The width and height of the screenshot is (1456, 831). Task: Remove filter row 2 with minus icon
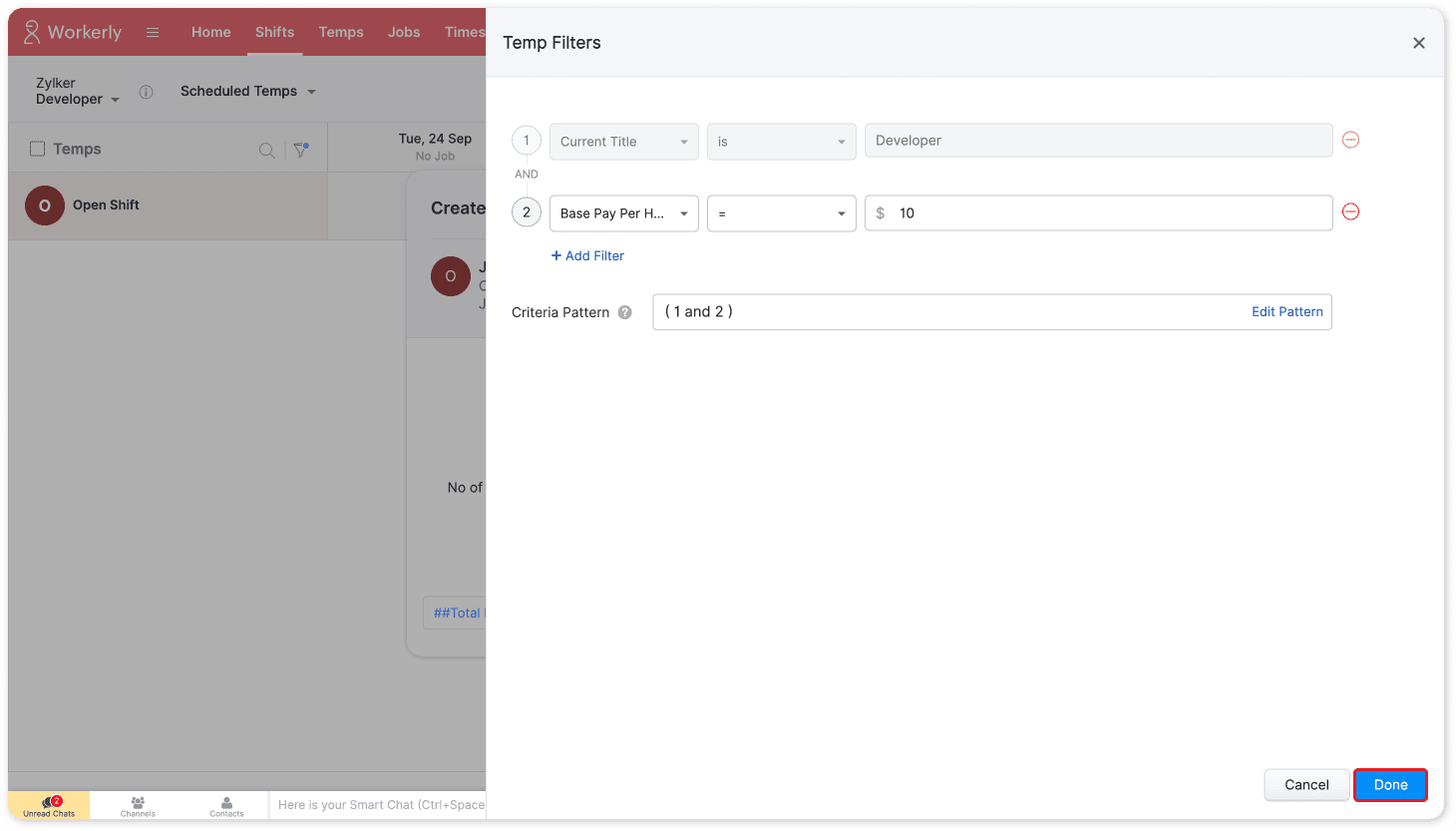click(1351, 211)
